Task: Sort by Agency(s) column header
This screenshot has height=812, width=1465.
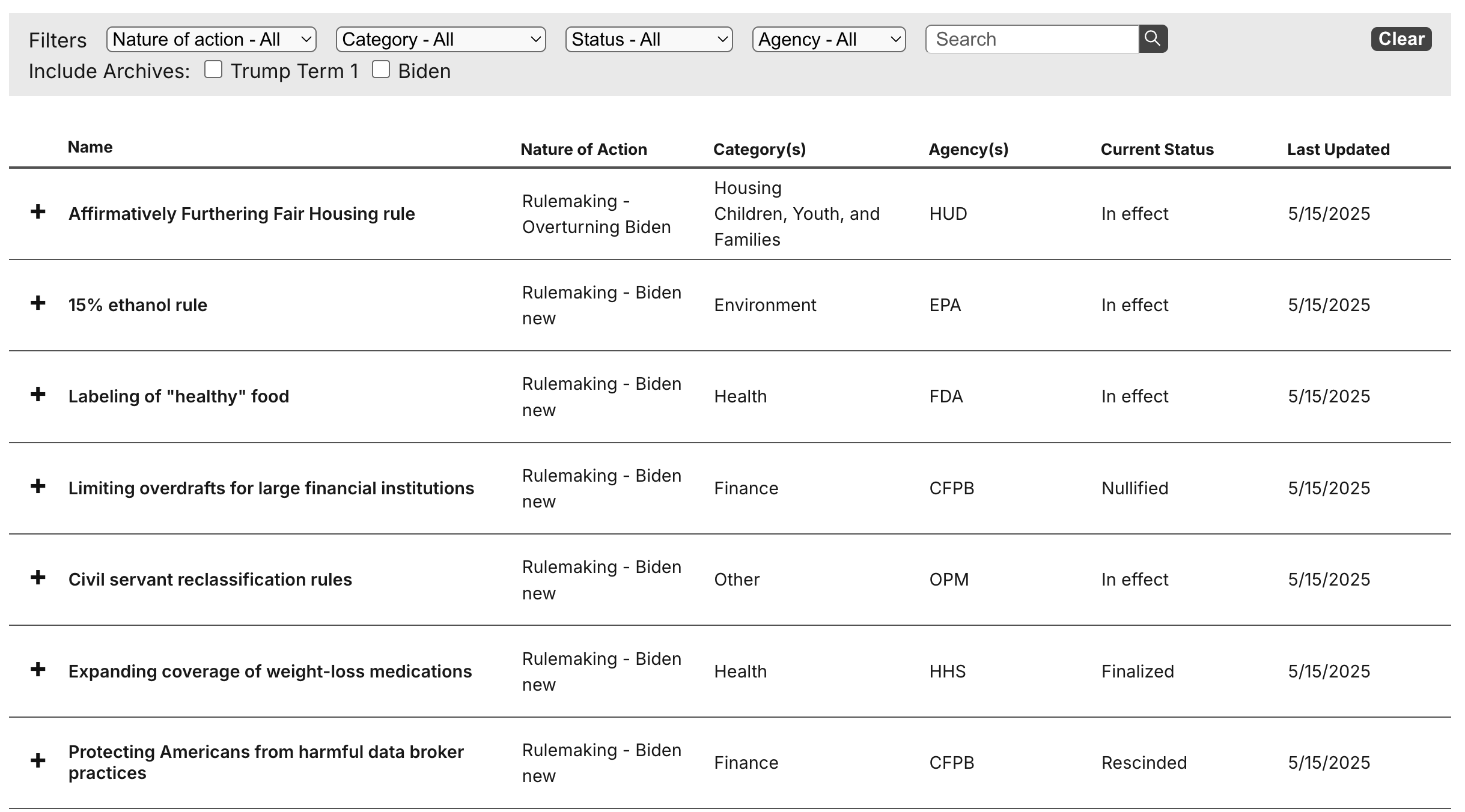Action: (x=969, y=150)
